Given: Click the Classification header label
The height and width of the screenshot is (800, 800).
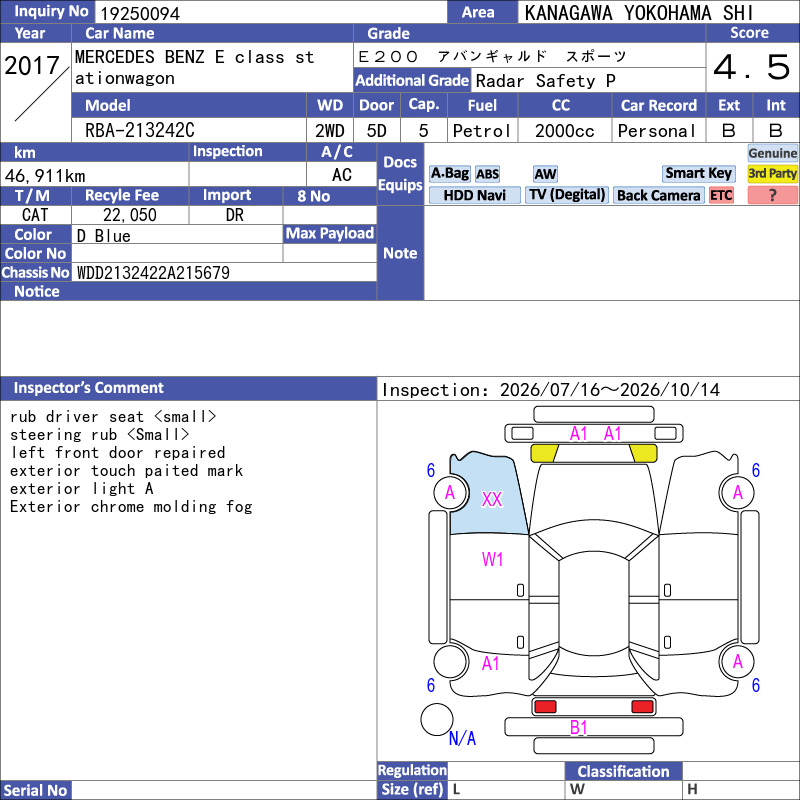Looking at the screenshot, I should point(623,771).
